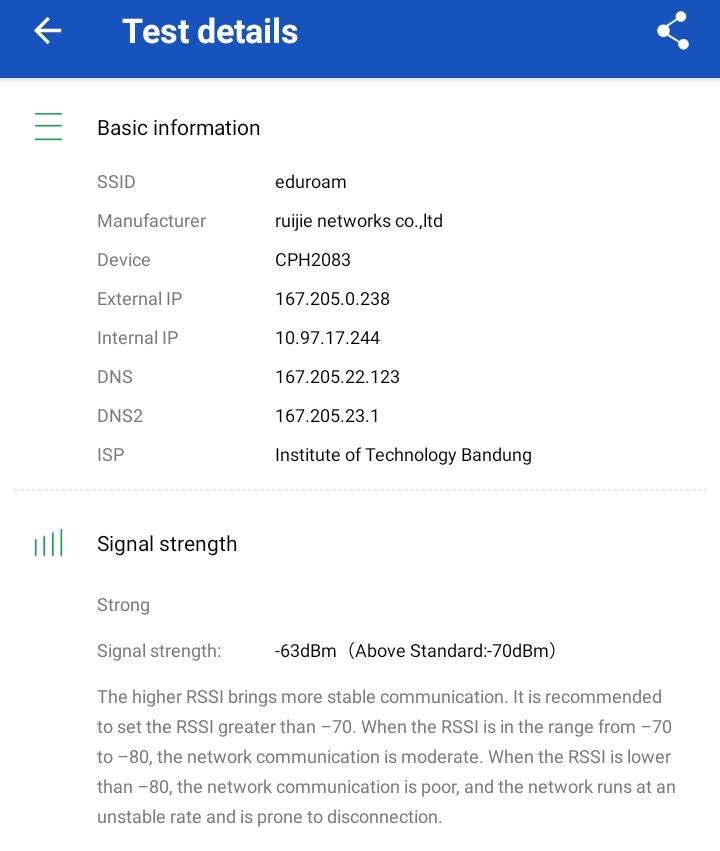
Task: Tap Internal IP address 10.97.17.244
Action: tap(327, 338)
